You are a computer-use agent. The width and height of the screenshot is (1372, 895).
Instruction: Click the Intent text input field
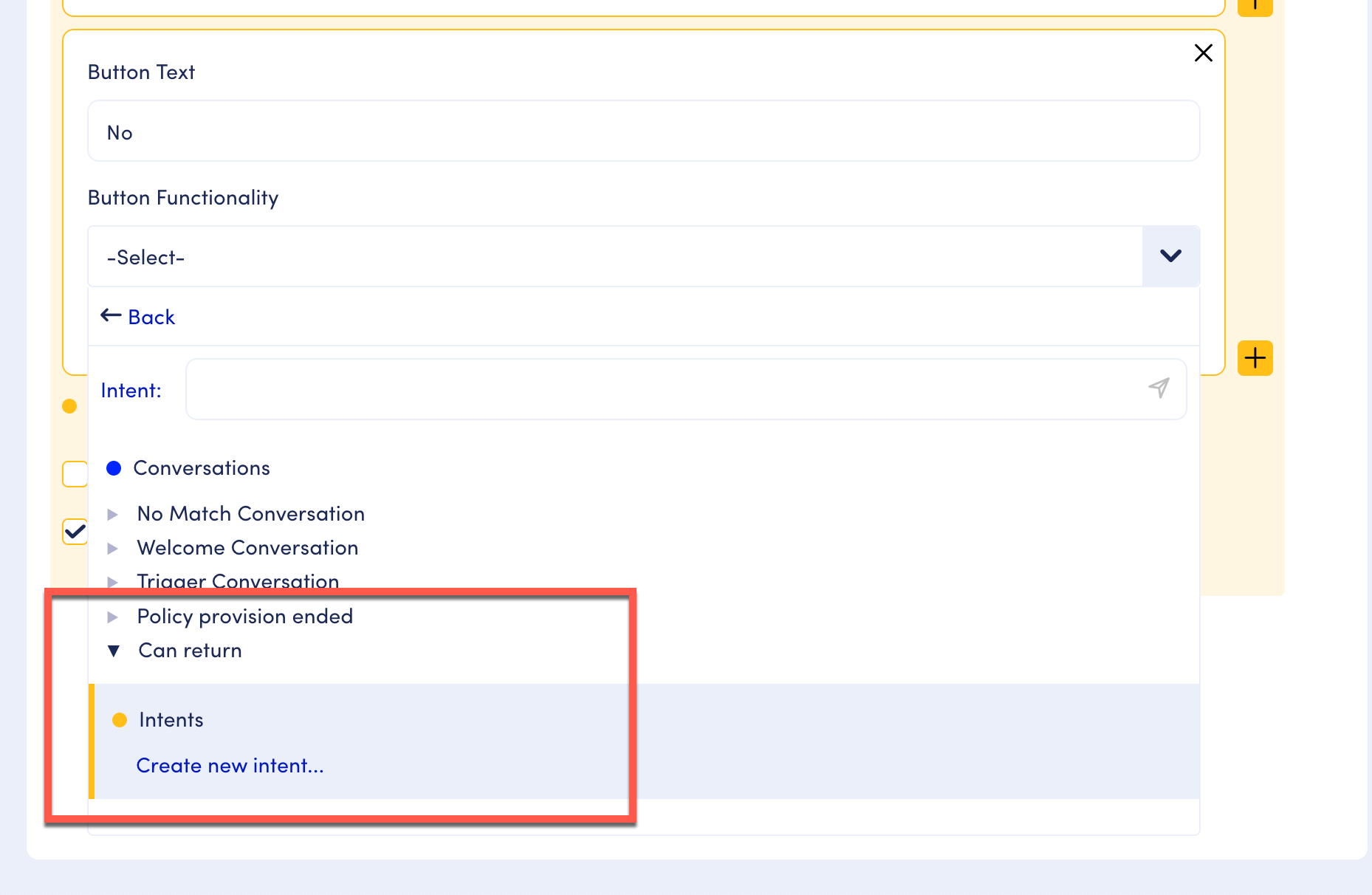tap(665, 389)
